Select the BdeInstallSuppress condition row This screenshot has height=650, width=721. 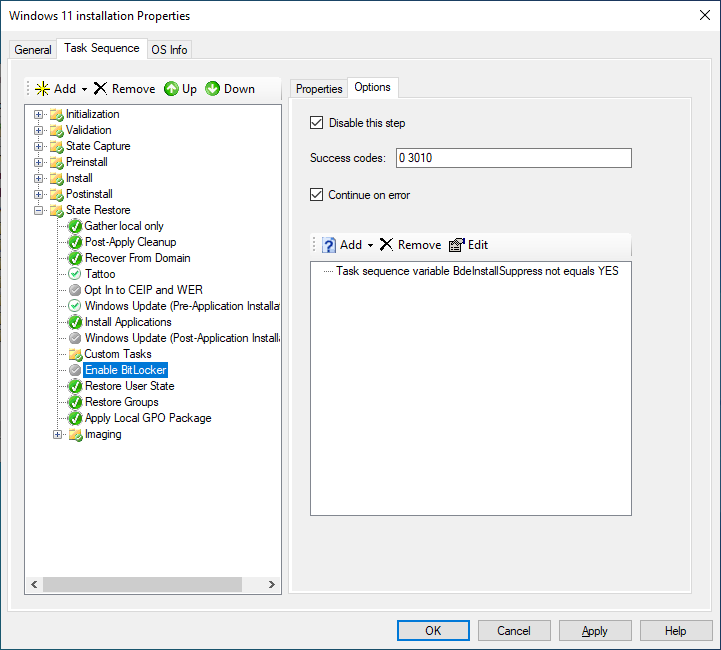coord(477,271)
